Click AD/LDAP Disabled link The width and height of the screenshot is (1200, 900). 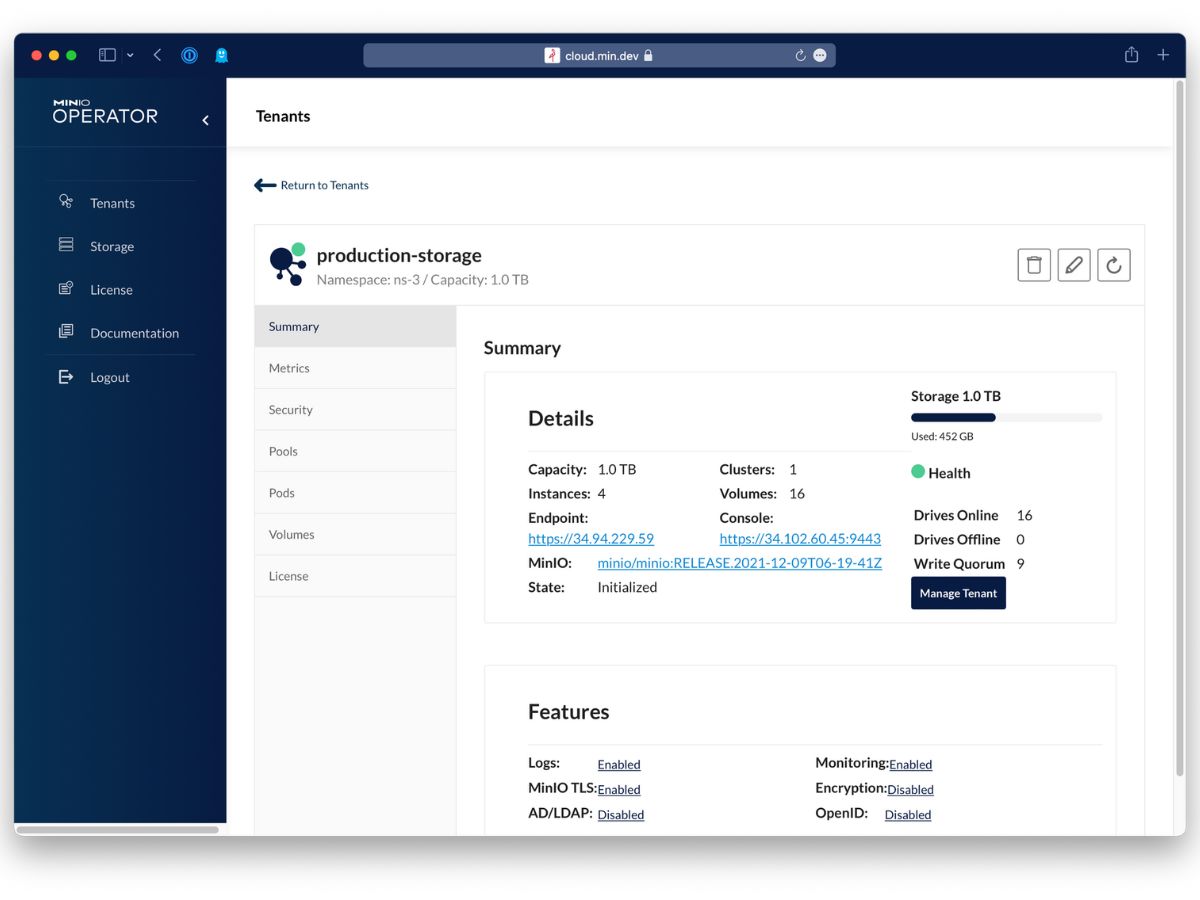(x=621, y=814)
